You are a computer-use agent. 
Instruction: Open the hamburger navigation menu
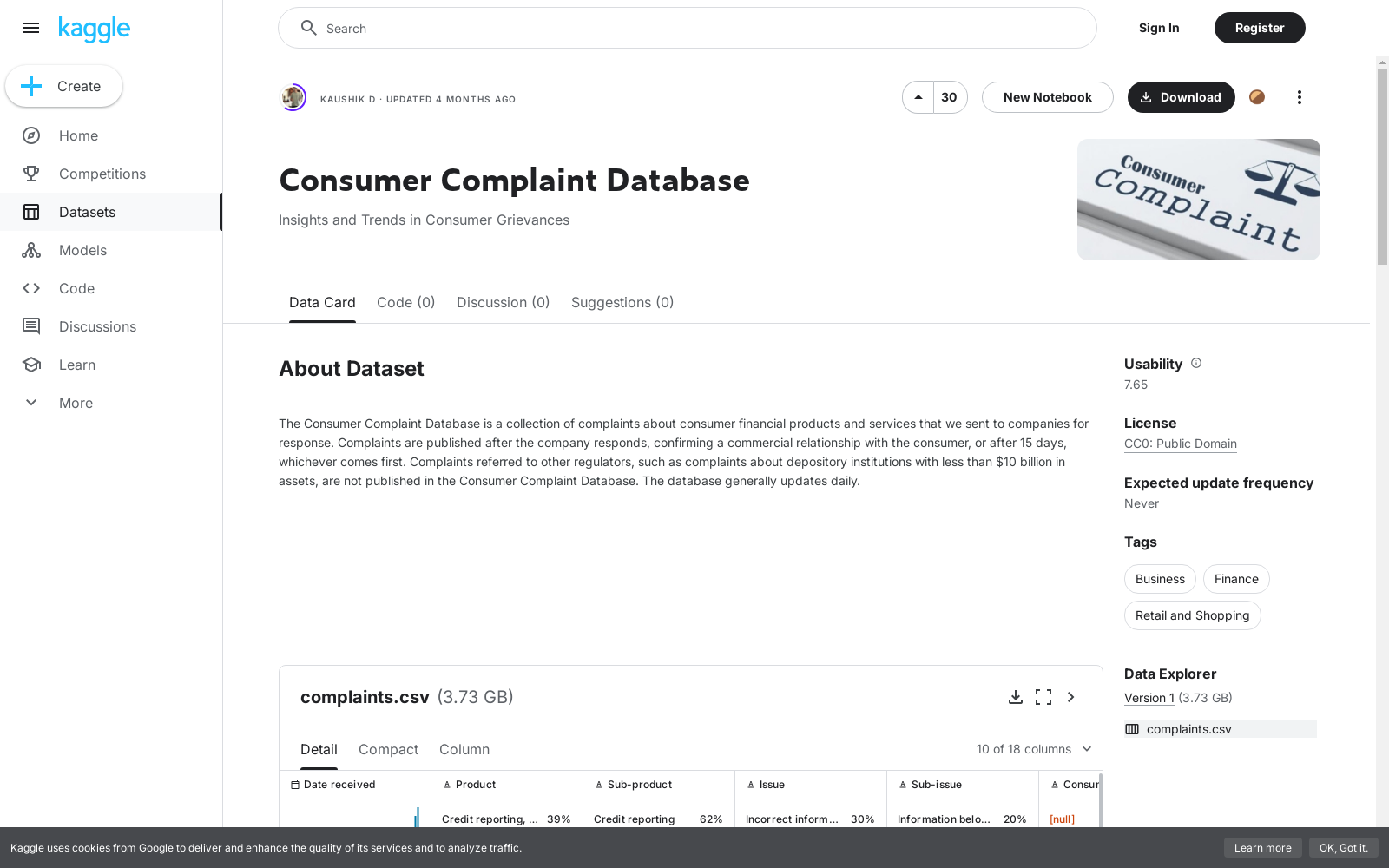point(31,28)
